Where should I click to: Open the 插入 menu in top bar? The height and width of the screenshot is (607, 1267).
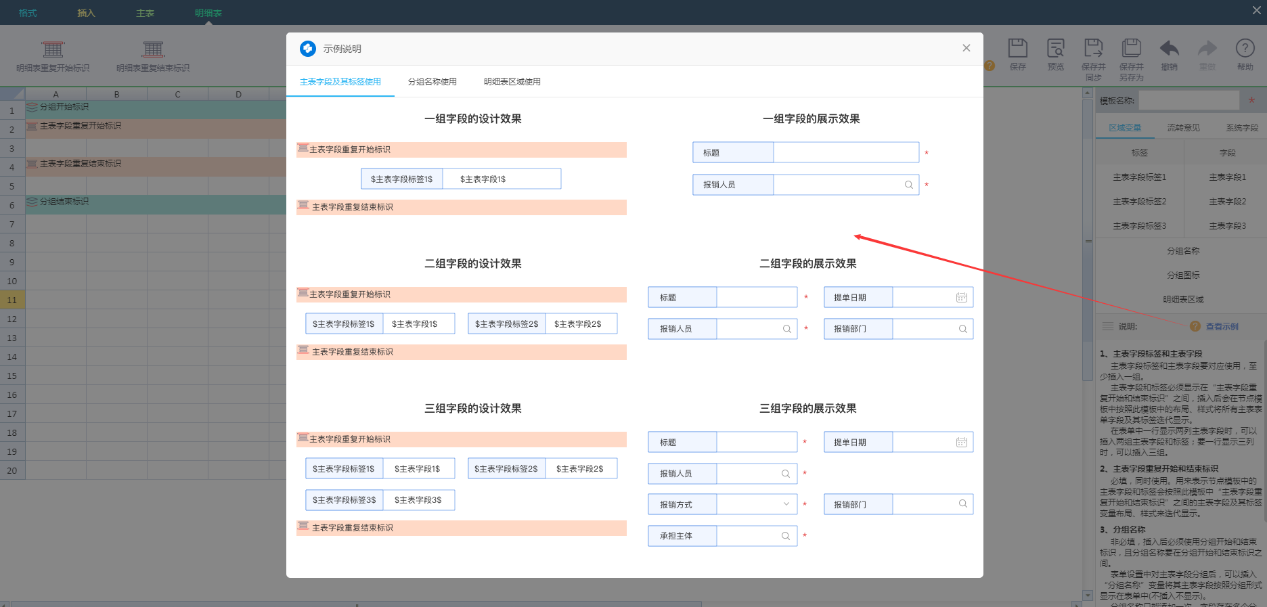click(x=86, y=13)
